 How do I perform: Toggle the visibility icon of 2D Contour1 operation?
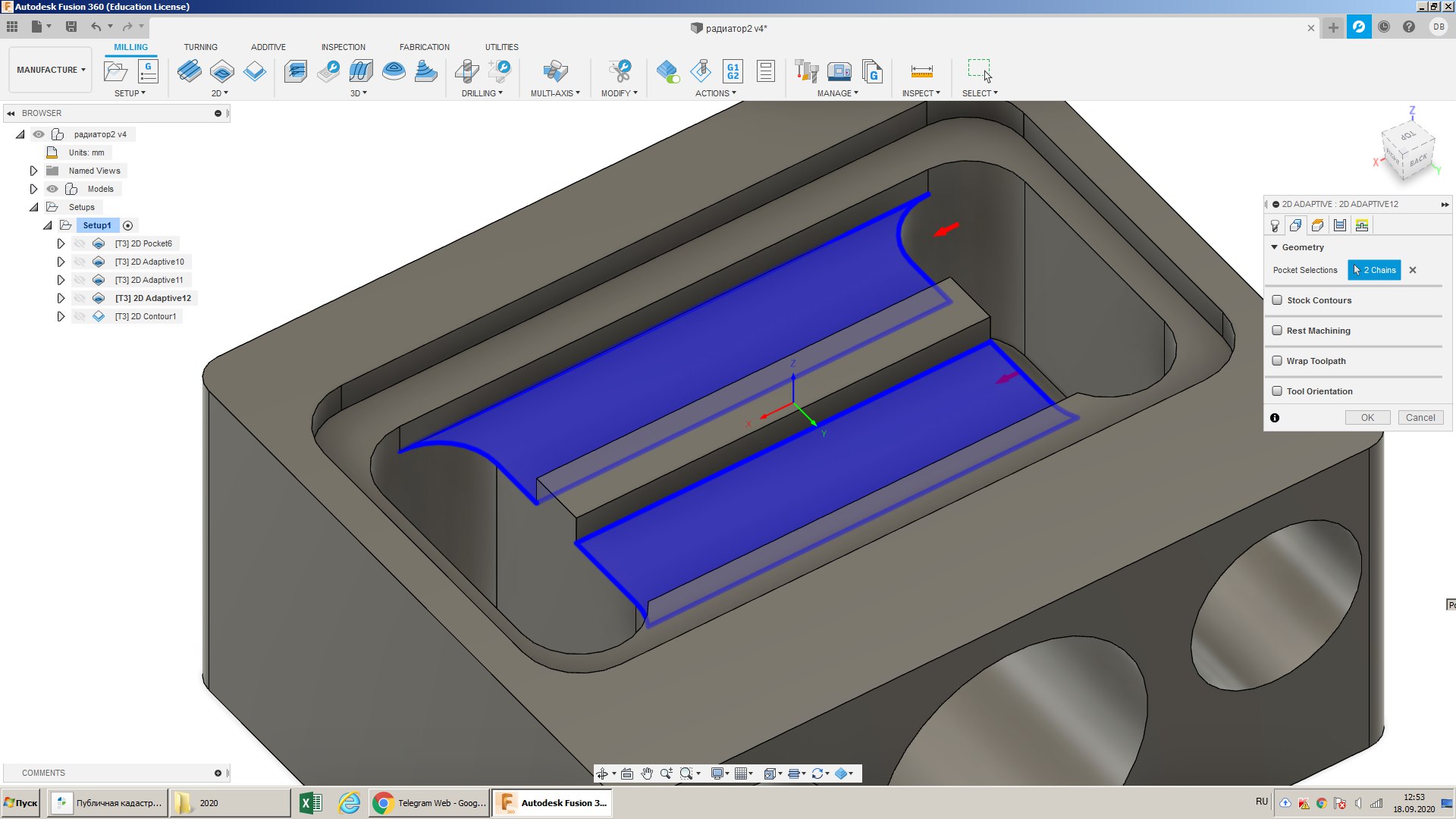coord(80,316)
